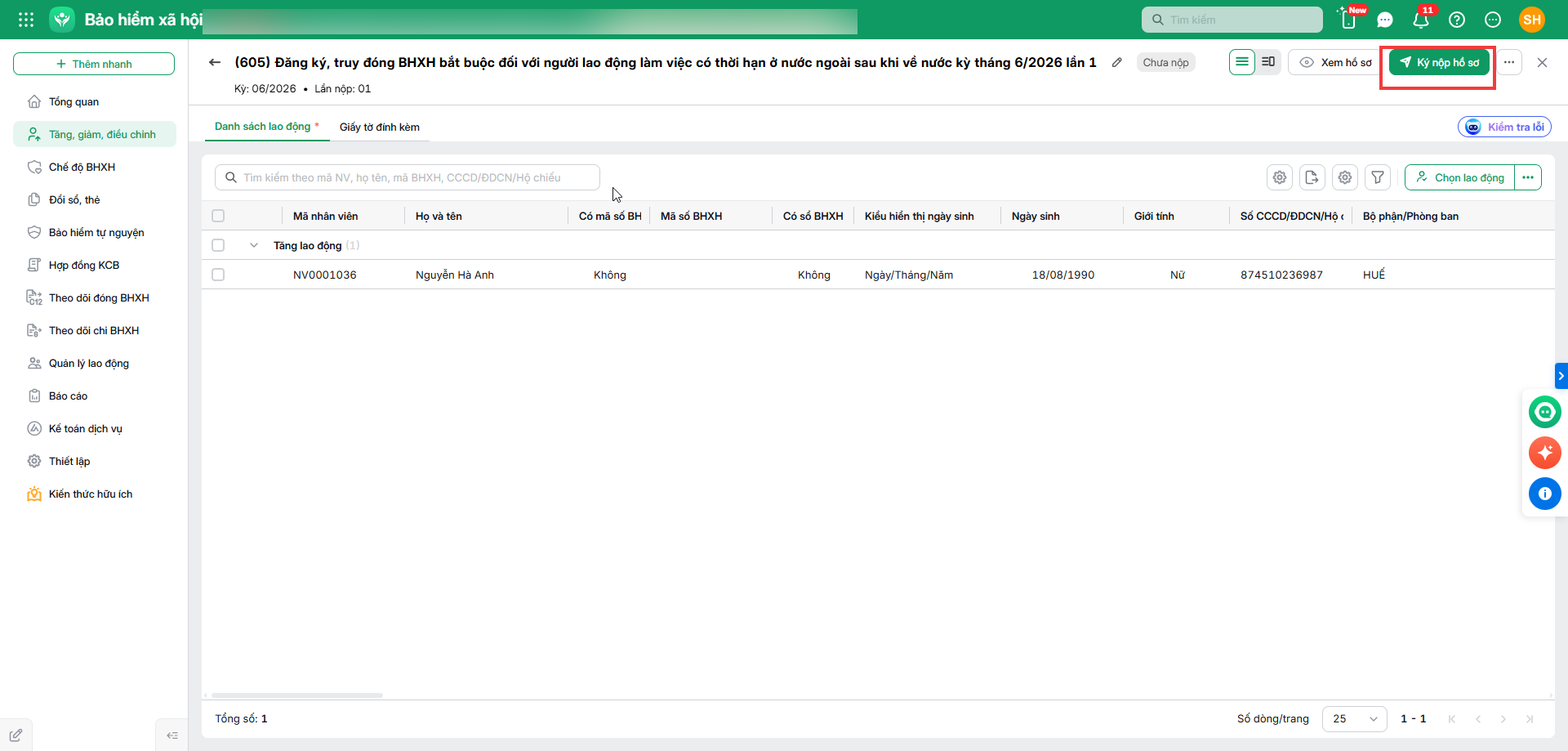
Task: Click the Chưa nộp status badge
Action: [x=1165, y=62]
